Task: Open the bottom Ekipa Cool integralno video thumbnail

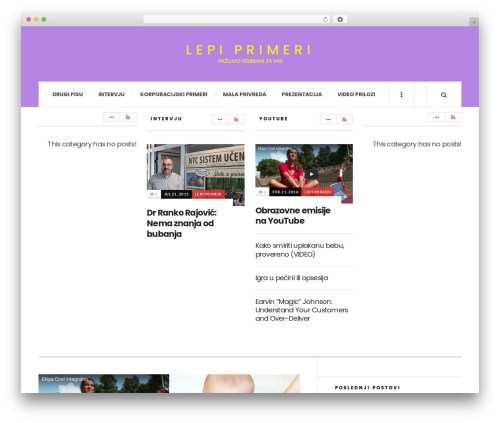Action: pos(104,383)
